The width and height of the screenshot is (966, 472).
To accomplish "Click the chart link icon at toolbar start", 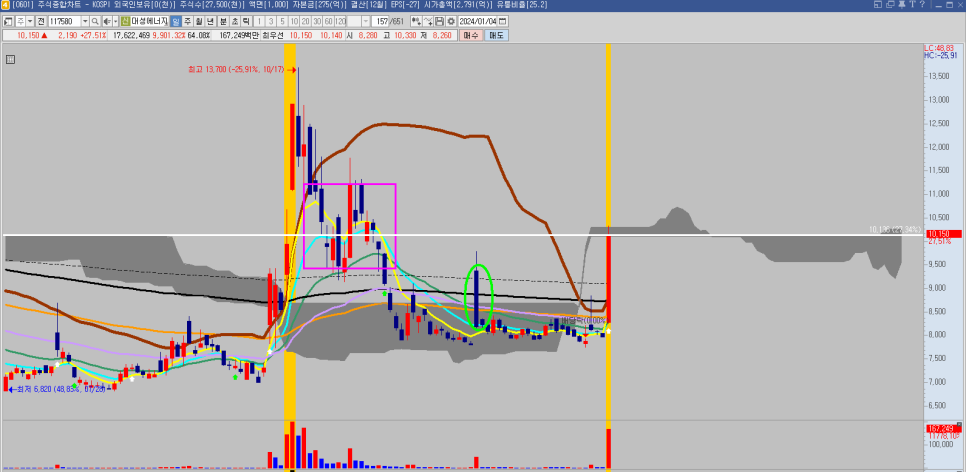I will (x=7, y=21).
